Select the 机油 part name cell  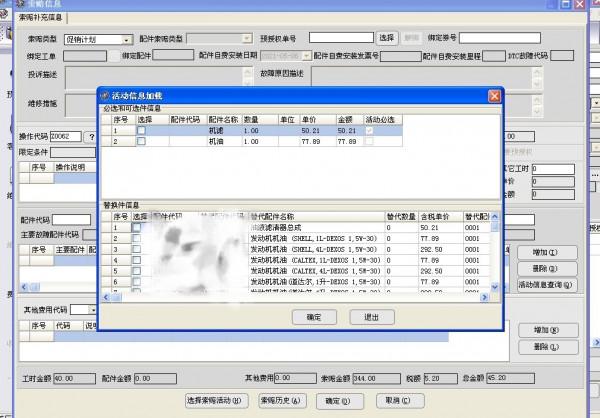click(x=224, y=141)
